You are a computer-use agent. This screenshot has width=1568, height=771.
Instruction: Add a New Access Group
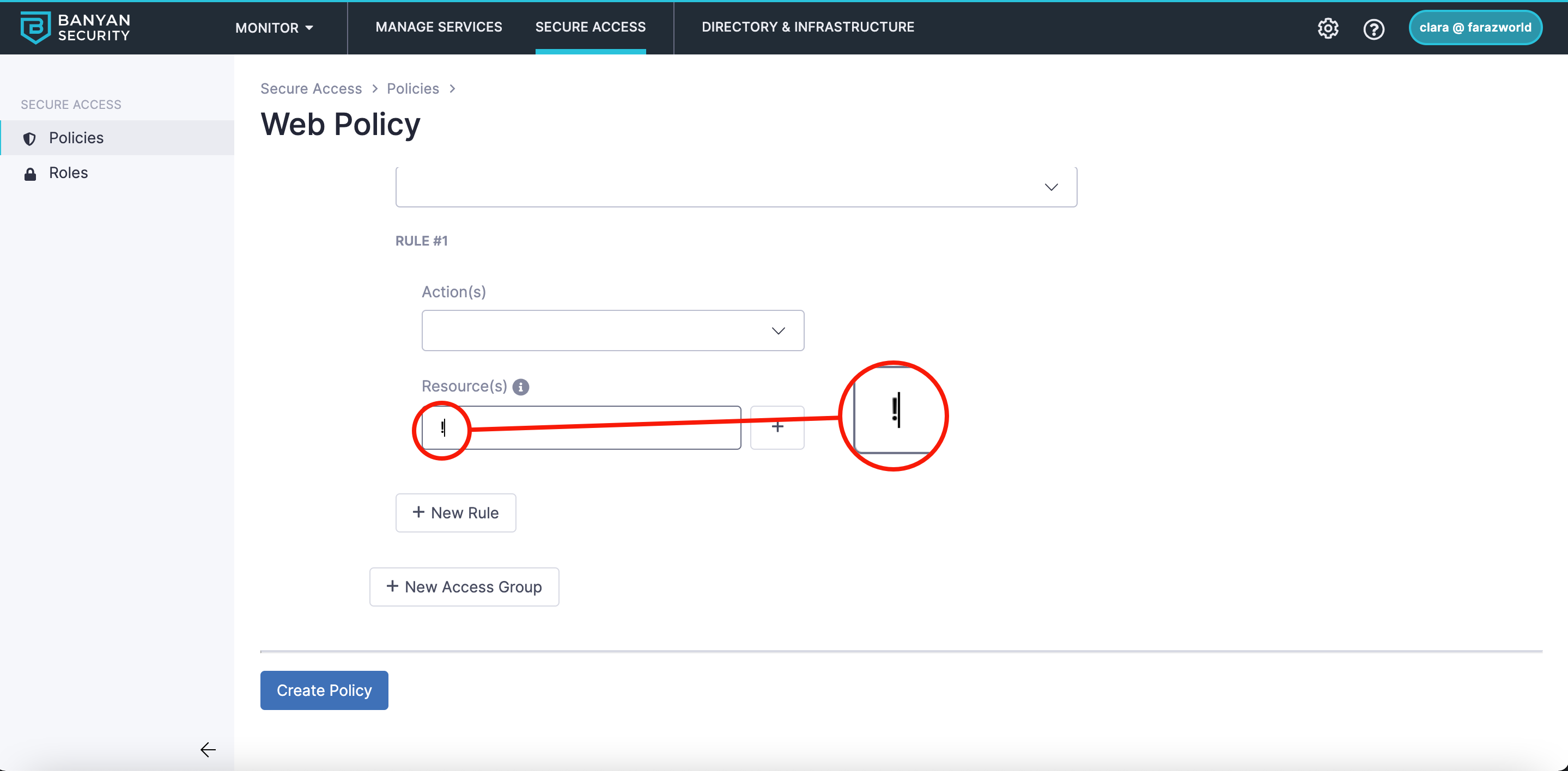click(464, 586)
